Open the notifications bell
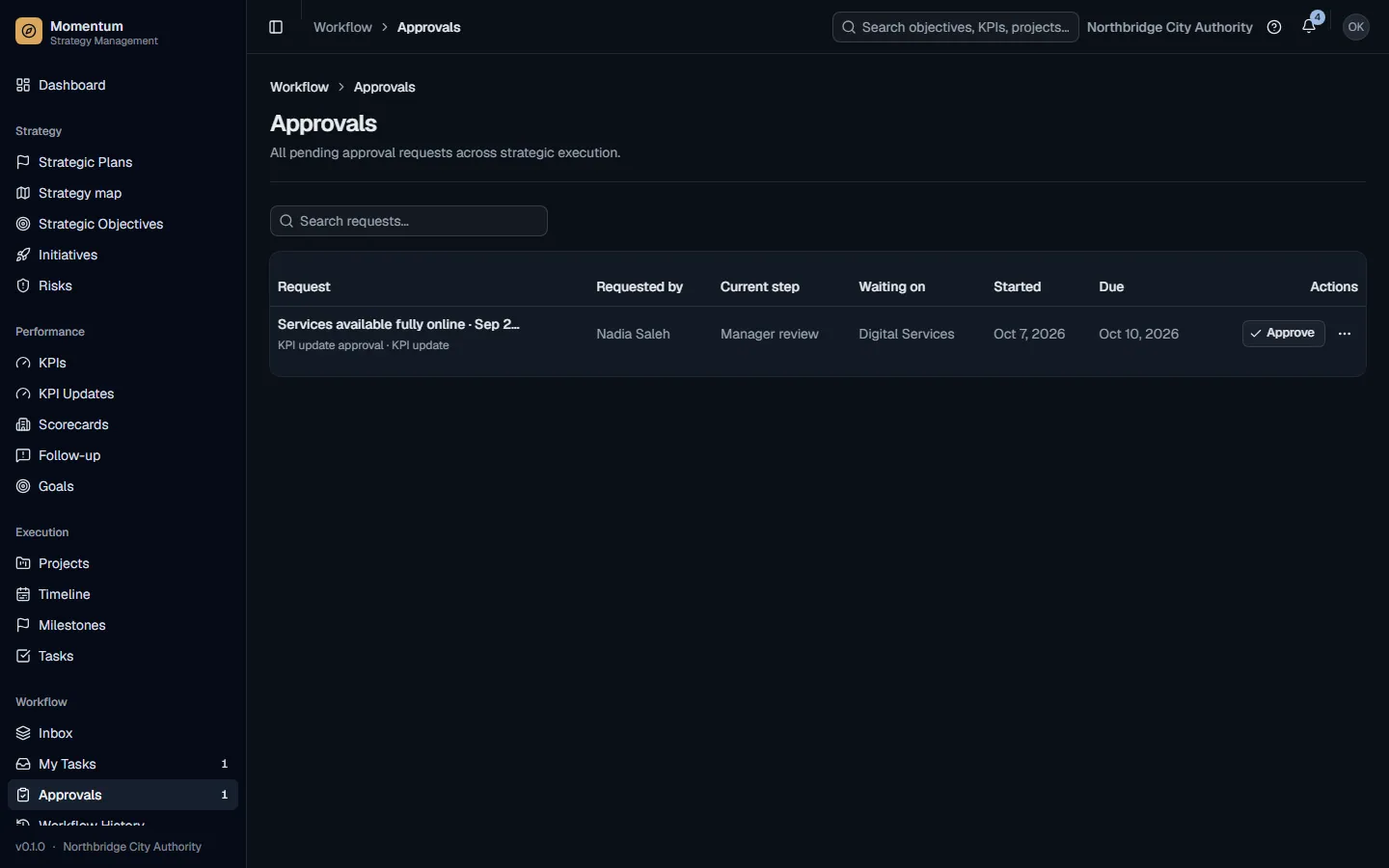The height and width of the screenshot is (868, 1389). (1309, 27)
